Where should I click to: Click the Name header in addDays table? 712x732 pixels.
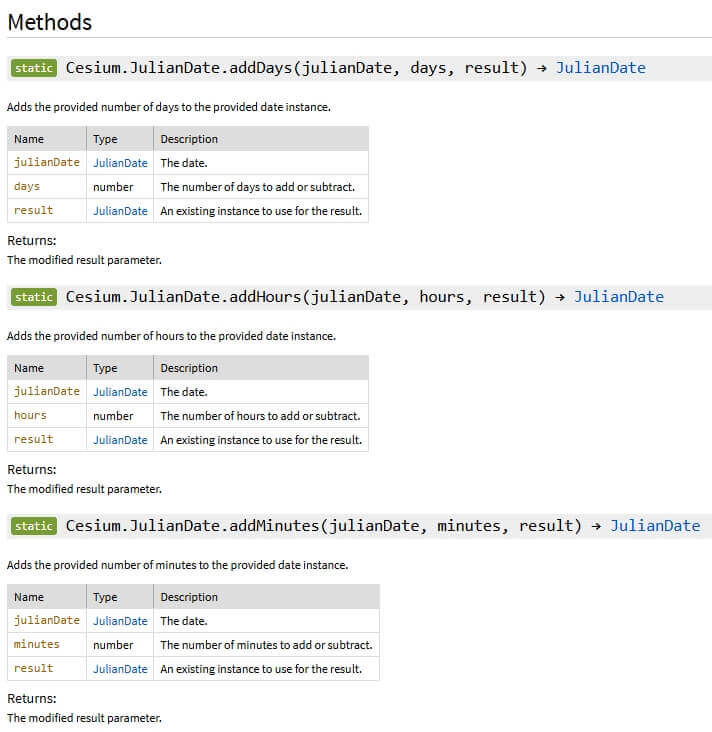click(29, 139)
